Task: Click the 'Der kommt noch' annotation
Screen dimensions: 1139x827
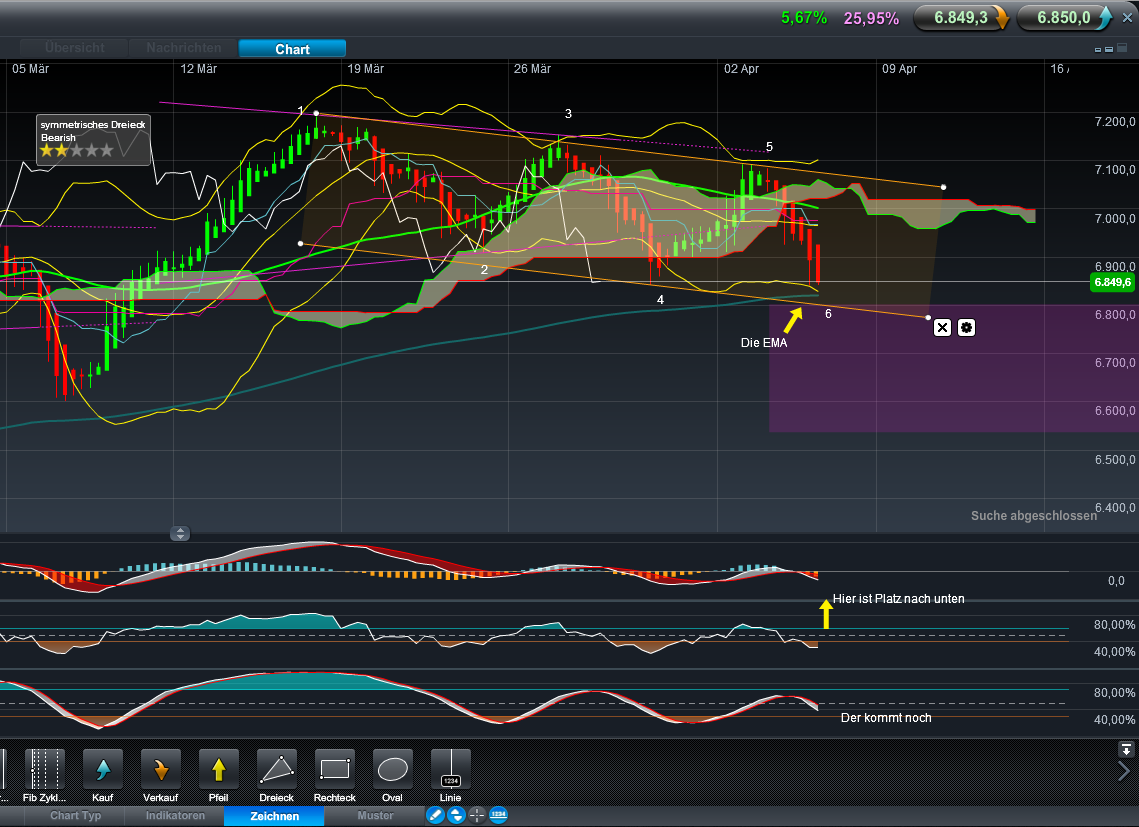Action: click(885, 718)
